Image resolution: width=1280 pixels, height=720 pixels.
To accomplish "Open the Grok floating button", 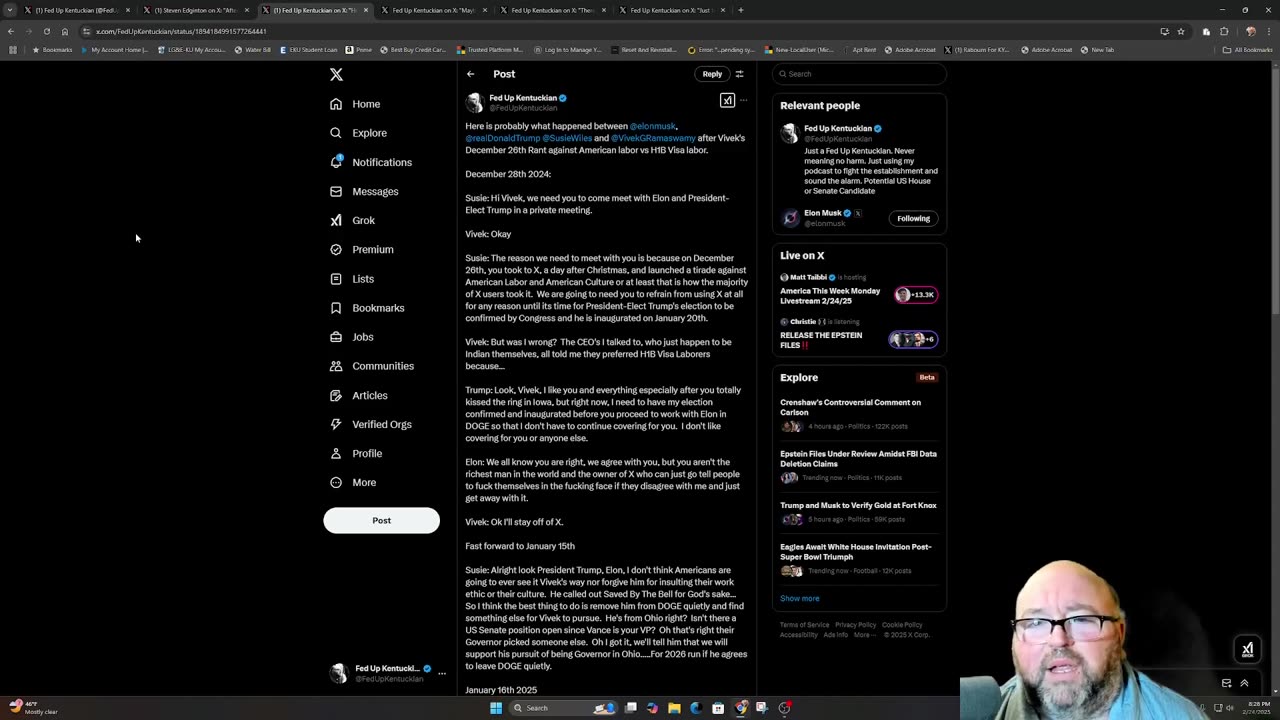I will tap(1247, 649).
